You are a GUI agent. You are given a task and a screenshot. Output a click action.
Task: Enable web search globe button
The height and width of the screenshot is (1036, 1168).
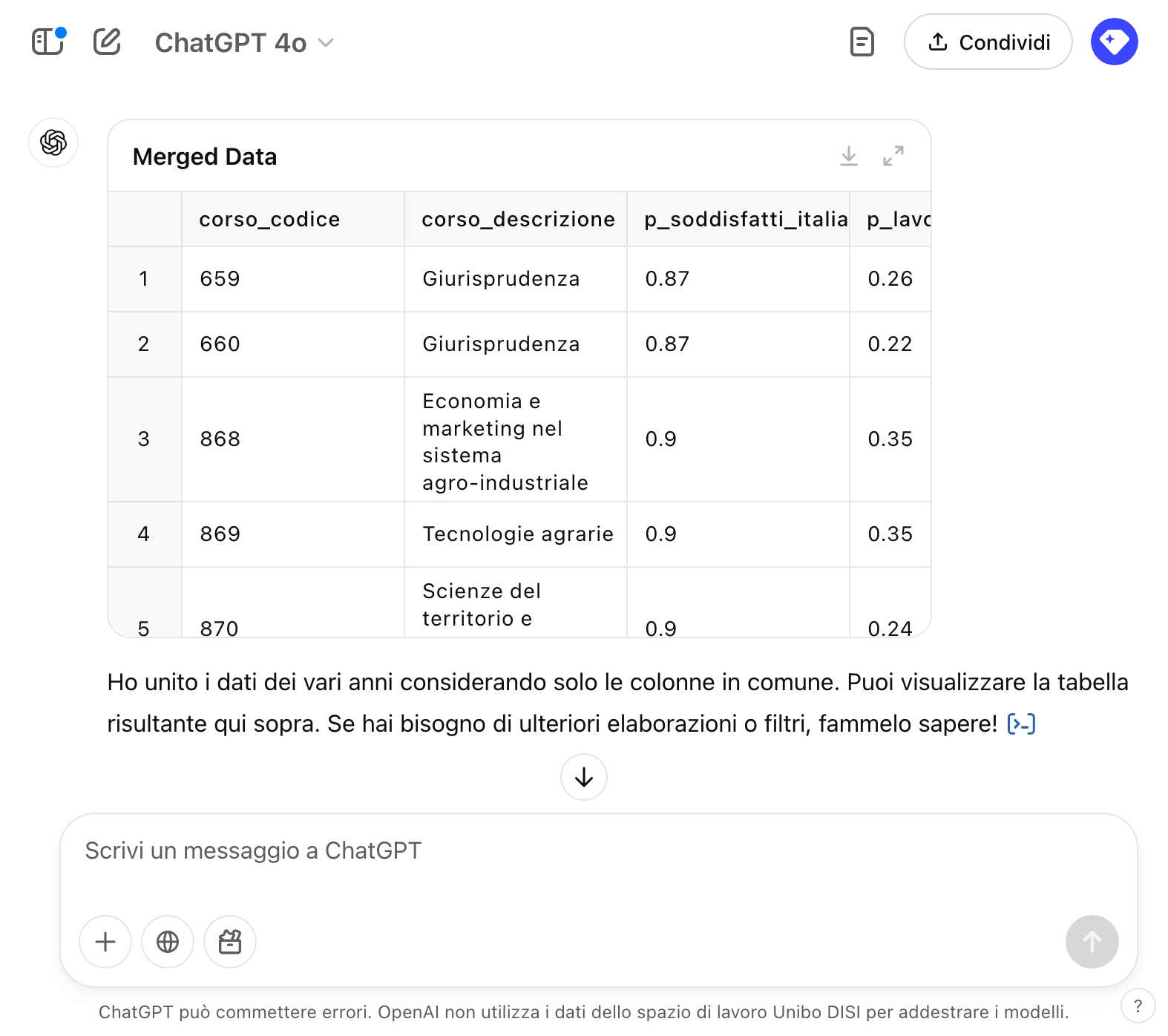[168, 942]
